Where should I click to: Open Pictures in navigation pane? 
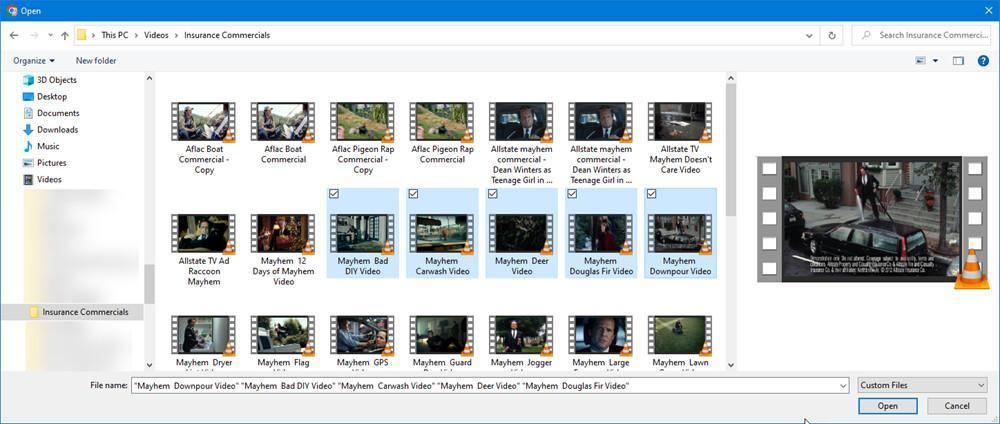[45, 163]
